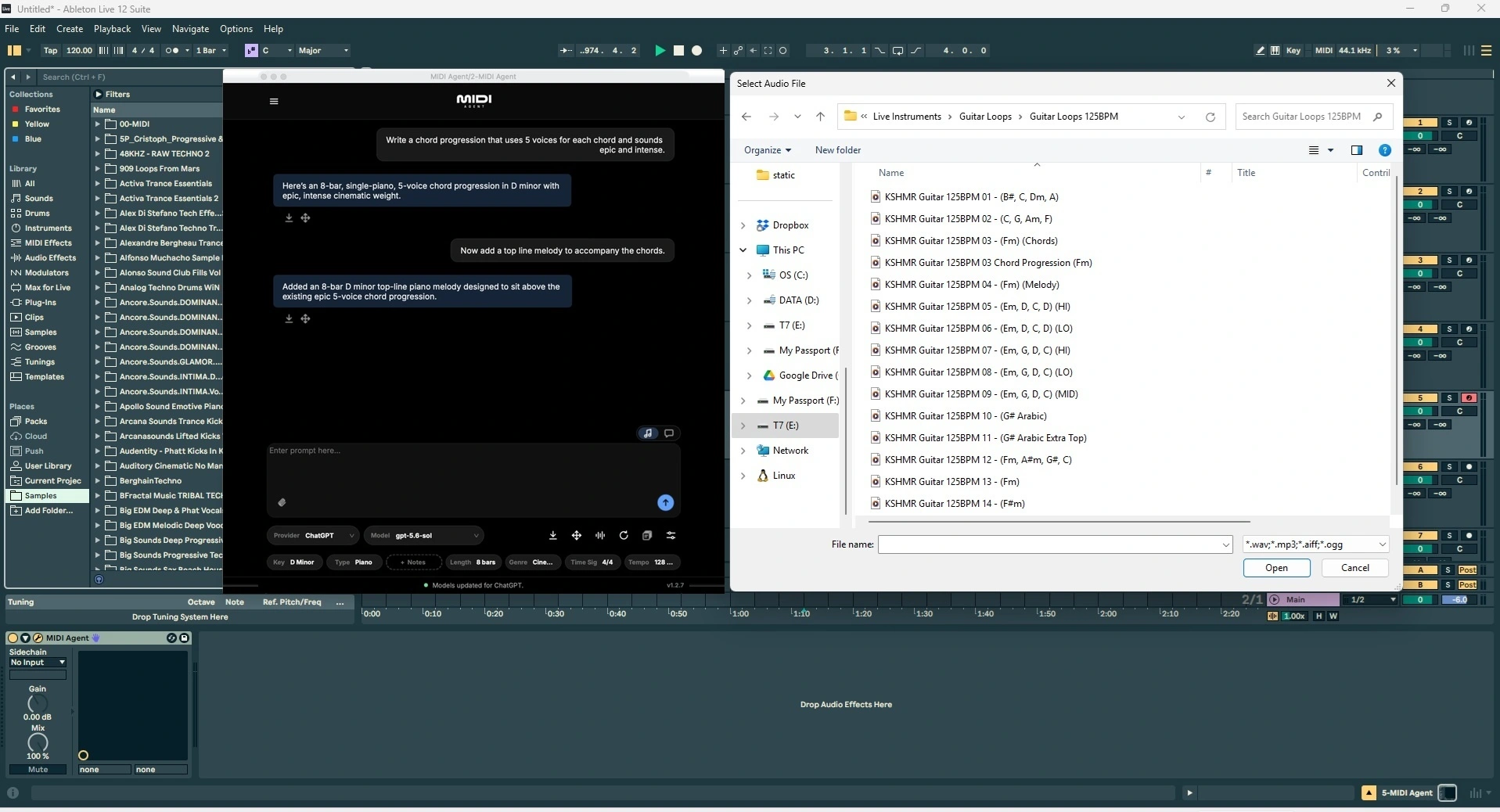
Task: Adjust the MIDI Agent Gain knob
Action: point(38,703)
